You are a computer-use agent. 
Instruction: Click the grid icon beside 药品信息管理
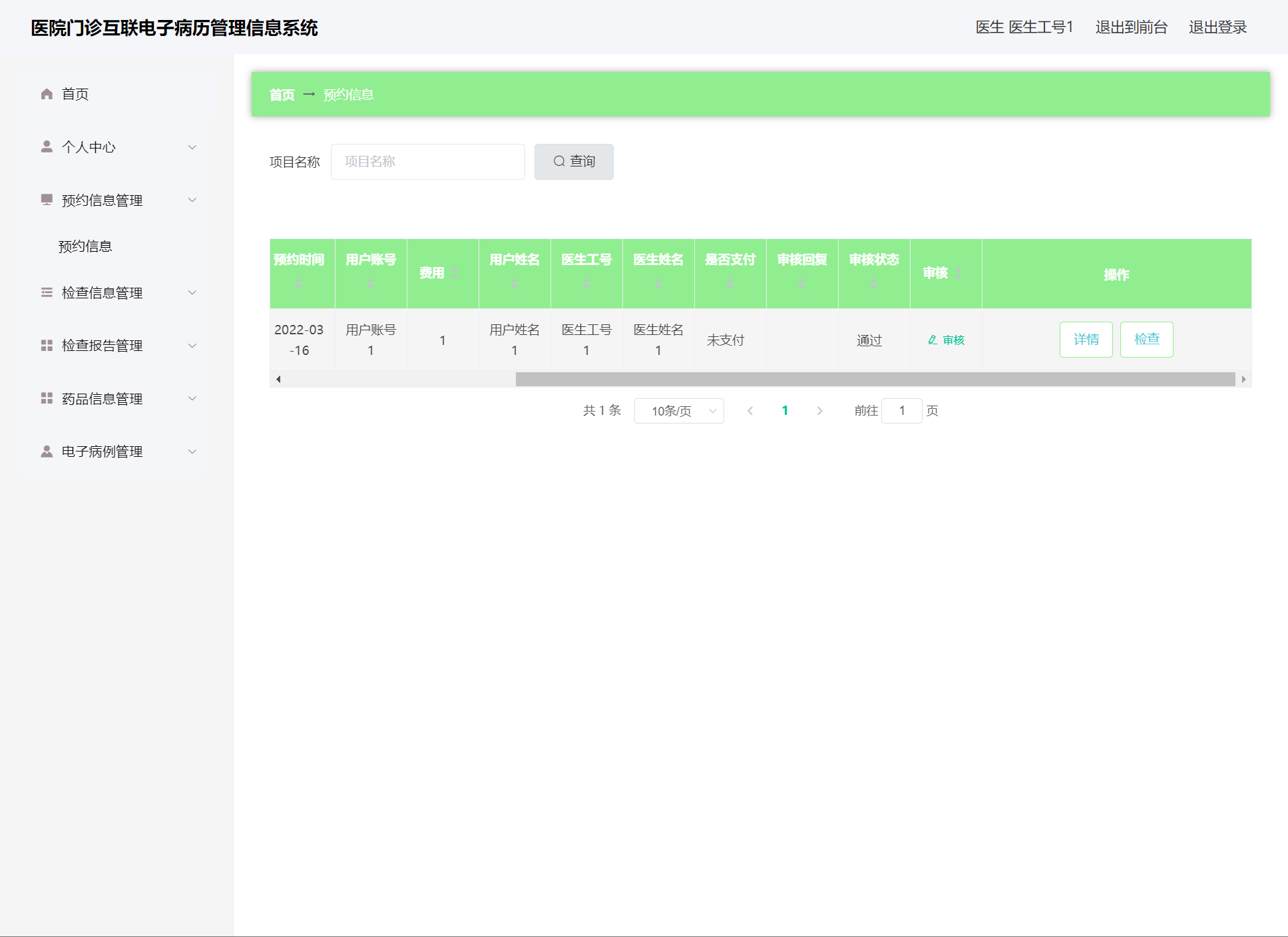[47, 398]
